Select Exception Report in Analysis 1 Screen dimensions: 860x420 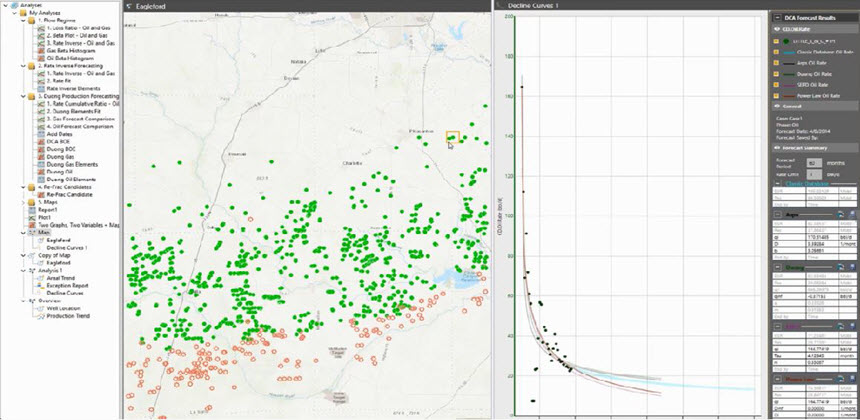[67, 285]
